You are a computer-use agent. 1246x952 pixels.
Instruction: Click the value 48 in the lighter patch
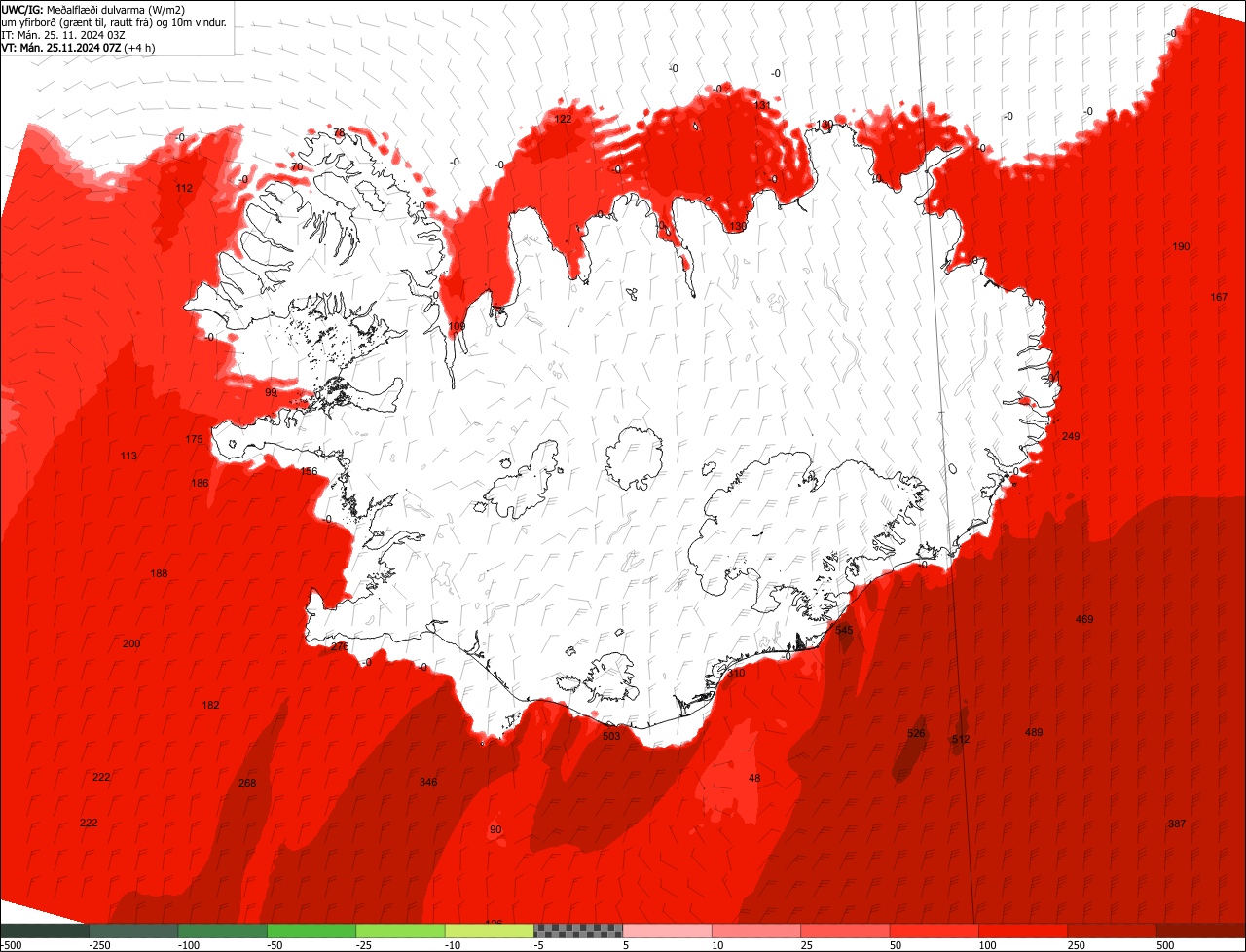754,778
